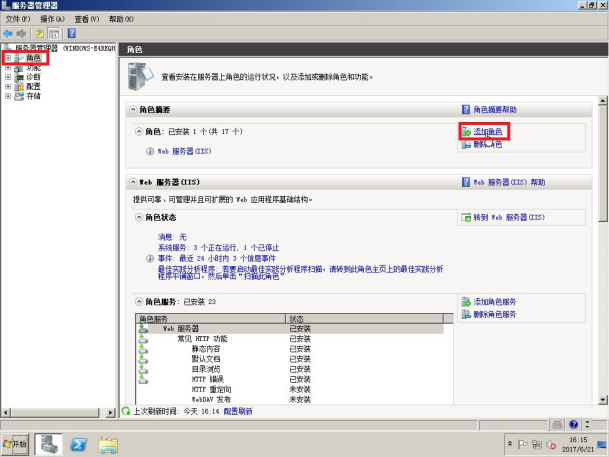Collapse the 角色摘要 section
Image resolution: width=609 pixels, height=457 pixels.
pos(132,109)
